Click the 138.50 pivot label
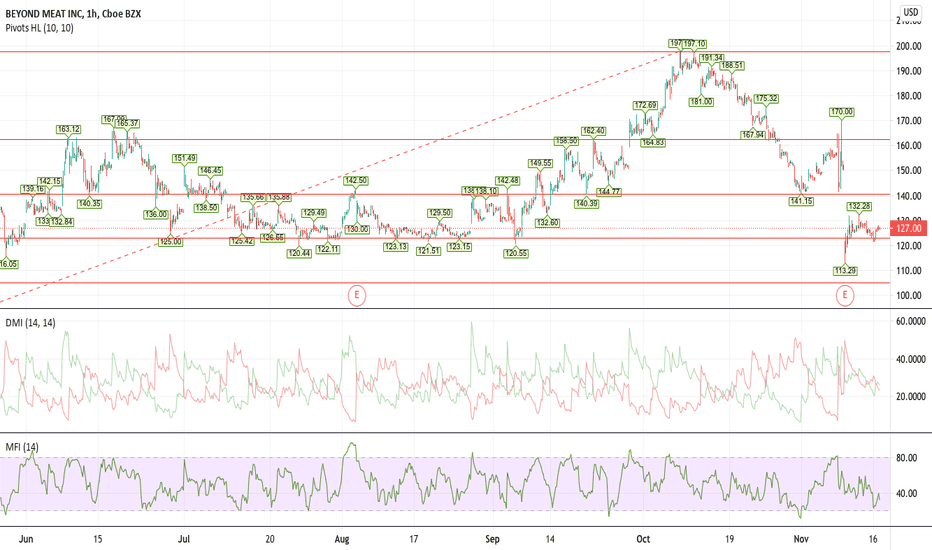 coord(206,208)
